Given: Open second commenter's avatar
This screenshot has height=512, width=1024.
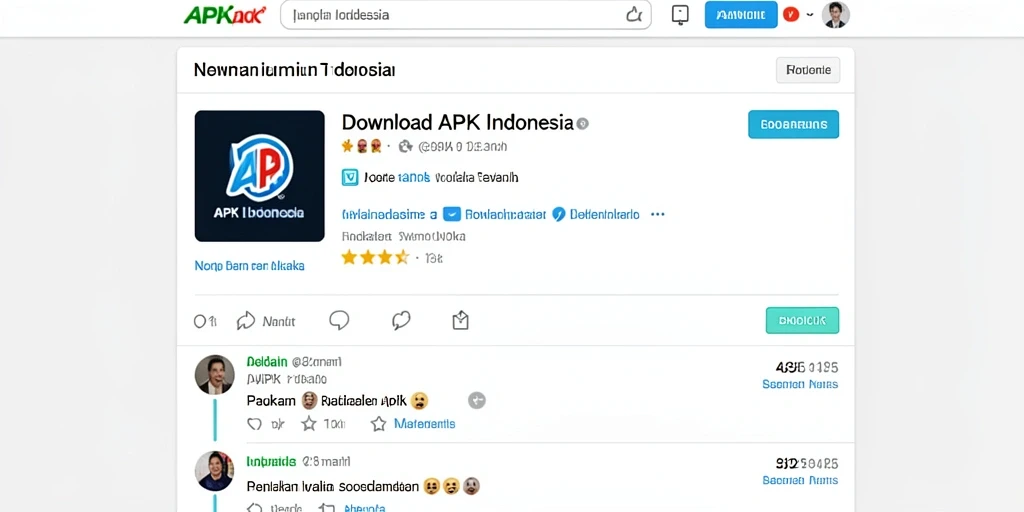Looking at the screenshot, I should click(x=214, y=471).
